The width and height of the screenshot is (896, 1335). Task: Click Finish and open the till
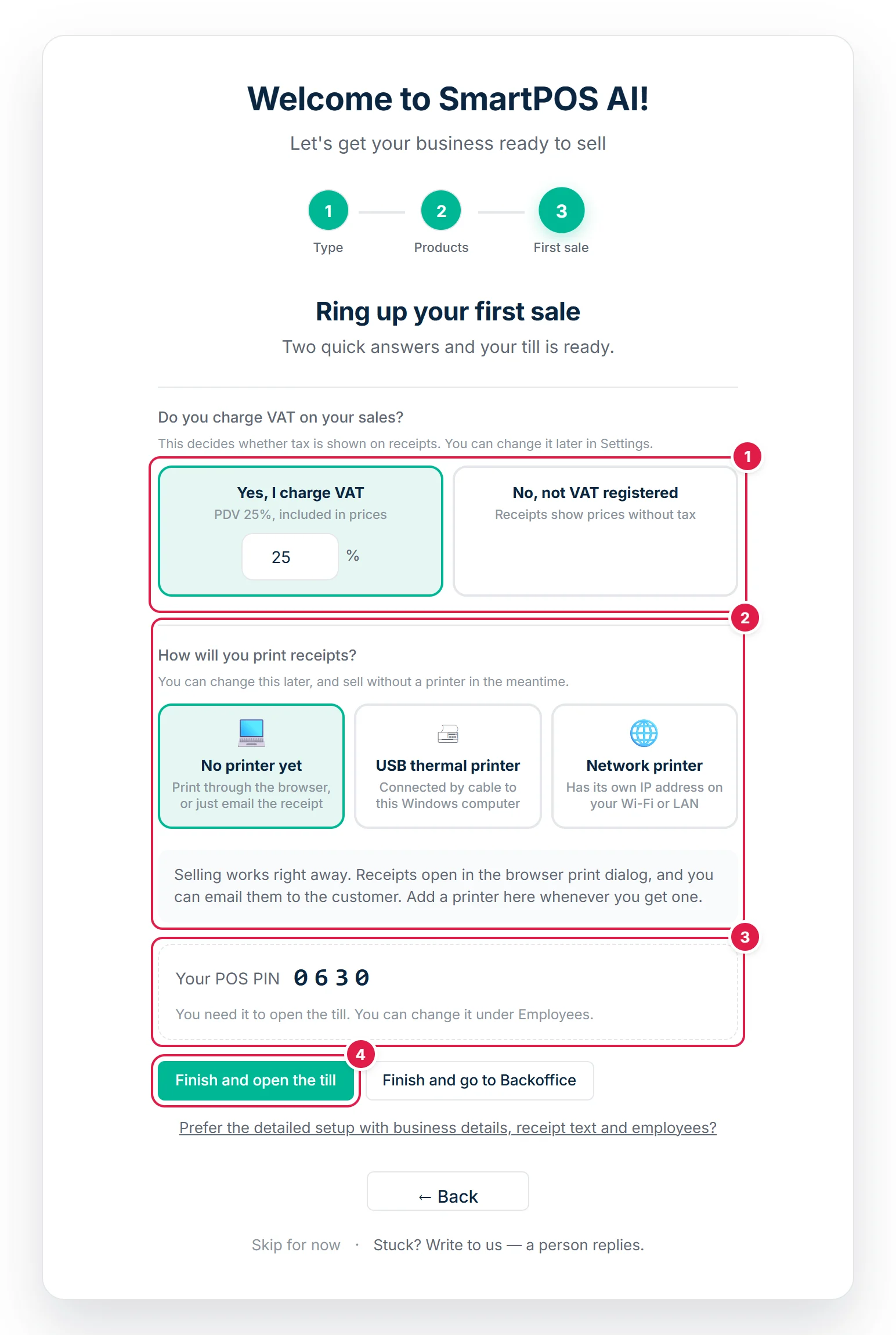pos(256,1080)
